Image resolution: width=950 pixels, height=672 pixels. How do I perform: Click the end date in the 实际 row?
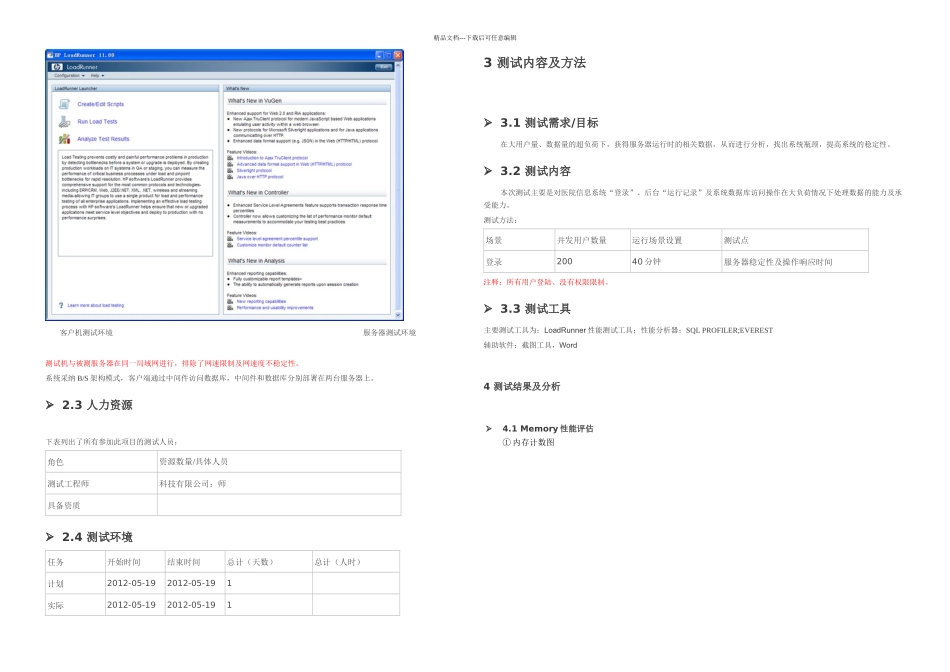tap(191, 605)
